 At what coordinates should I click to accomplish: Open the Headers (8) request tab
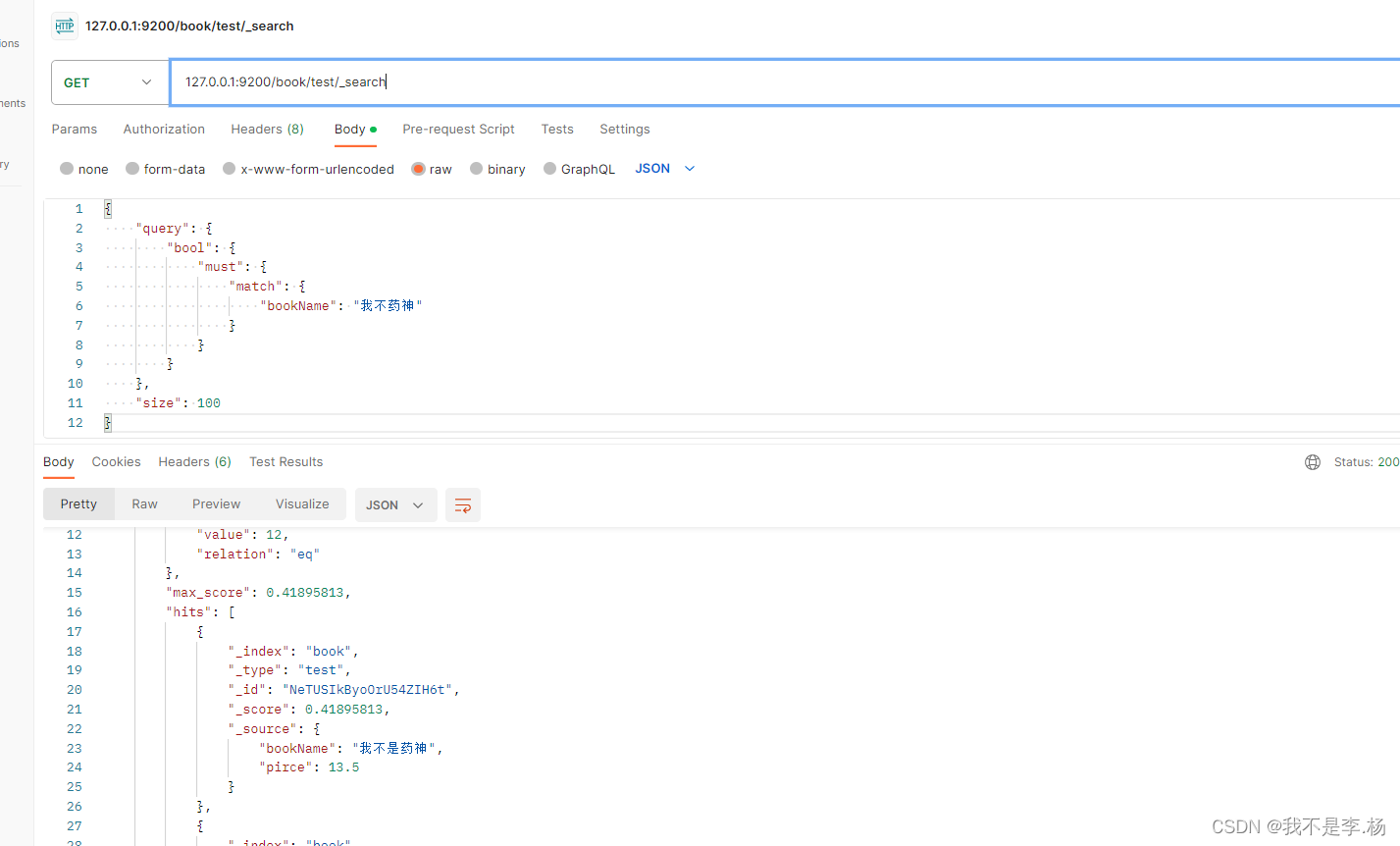coord(267,129)
